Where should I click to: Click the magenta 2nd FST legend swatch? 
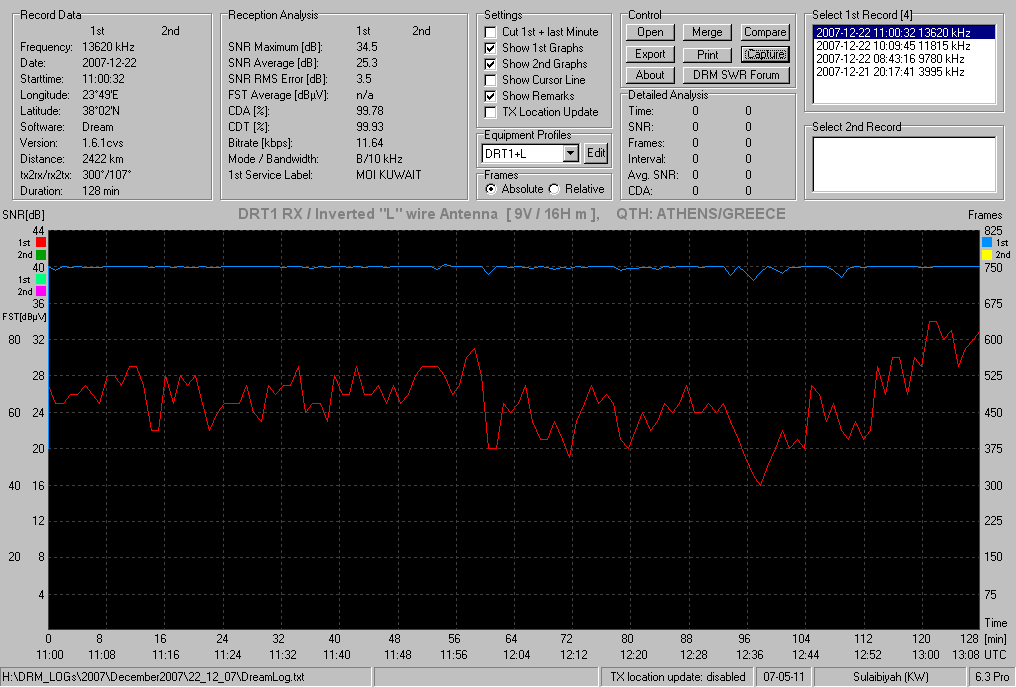pyautogui.click(x=40, y=292)
